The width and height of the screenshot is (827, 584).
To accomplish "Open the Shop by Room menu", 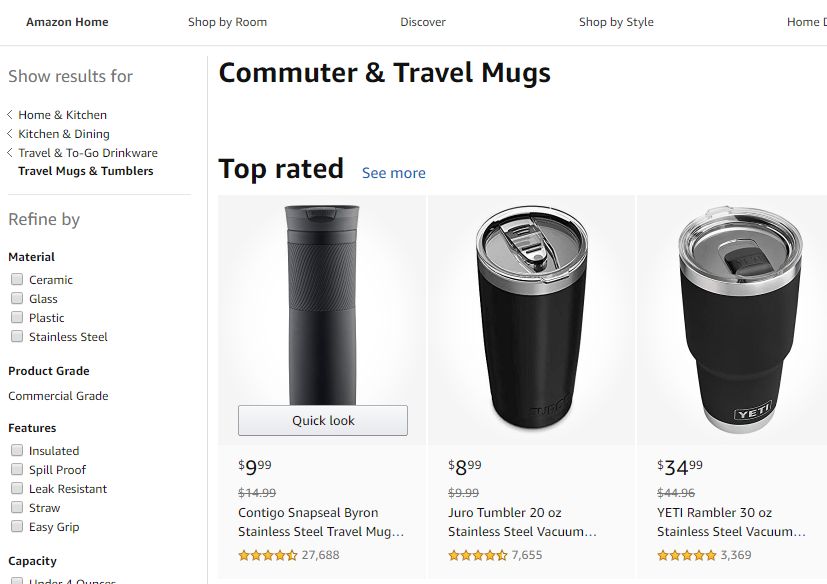I will (x=229, y=21).
